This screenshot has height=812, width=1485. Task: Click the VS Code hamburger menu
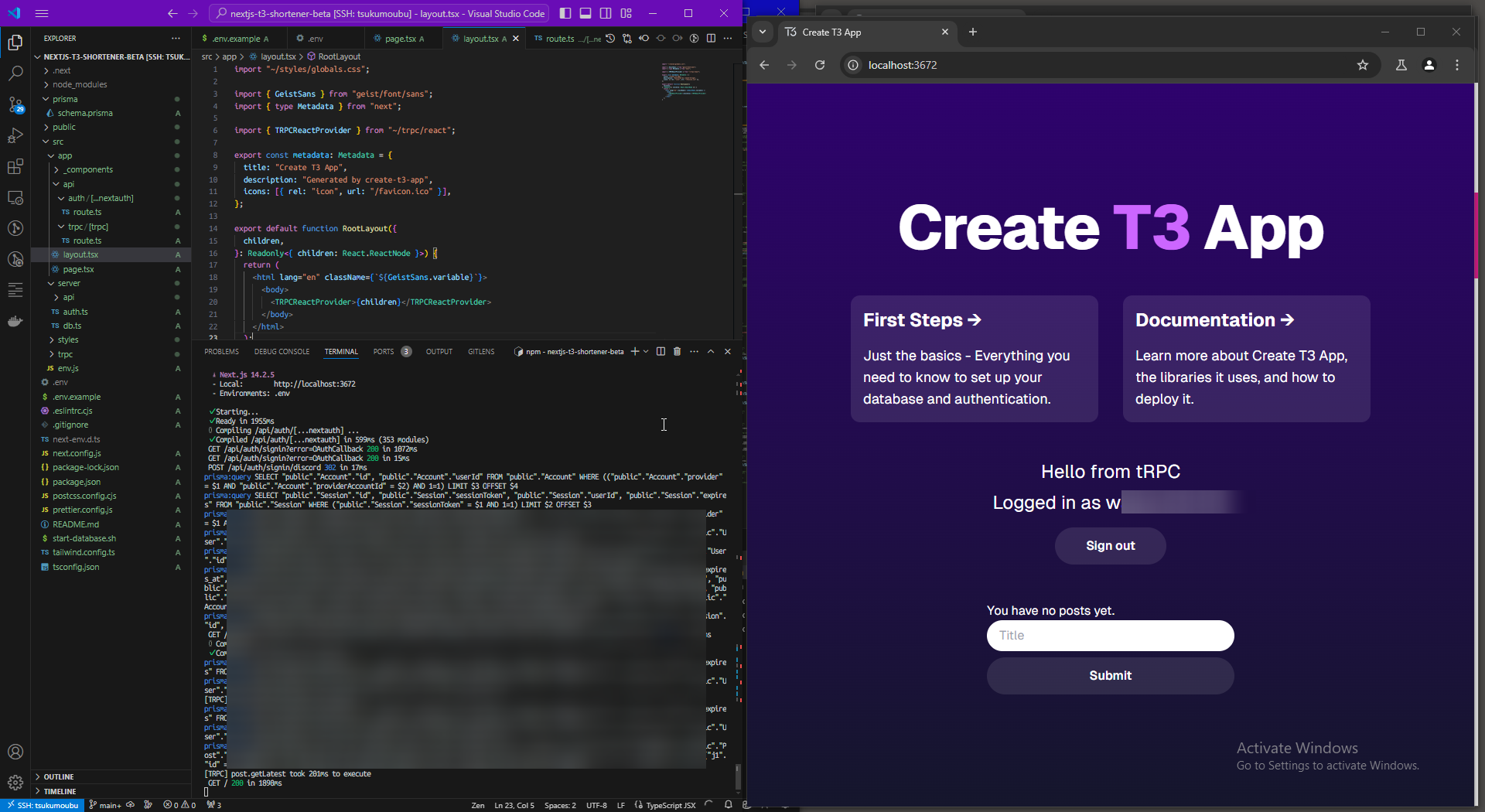[x=42, y=13]
